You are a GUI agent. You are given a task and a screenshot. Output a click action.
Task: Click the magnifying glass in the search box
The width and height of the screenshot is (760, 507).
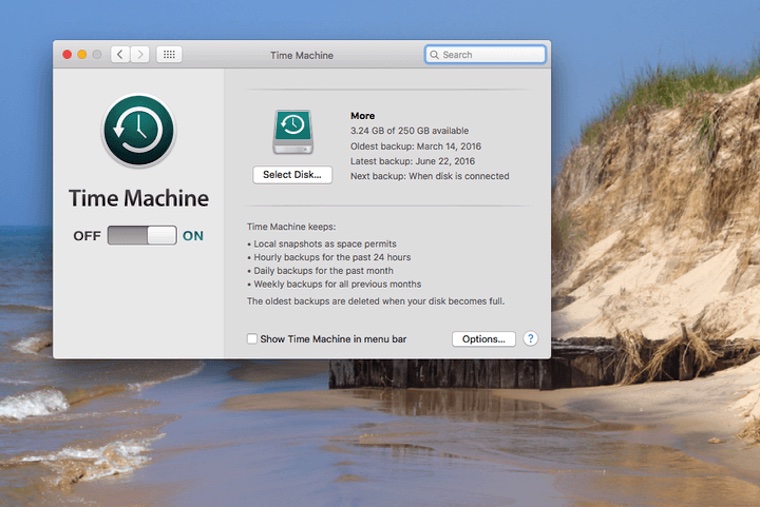click(435, 55)
